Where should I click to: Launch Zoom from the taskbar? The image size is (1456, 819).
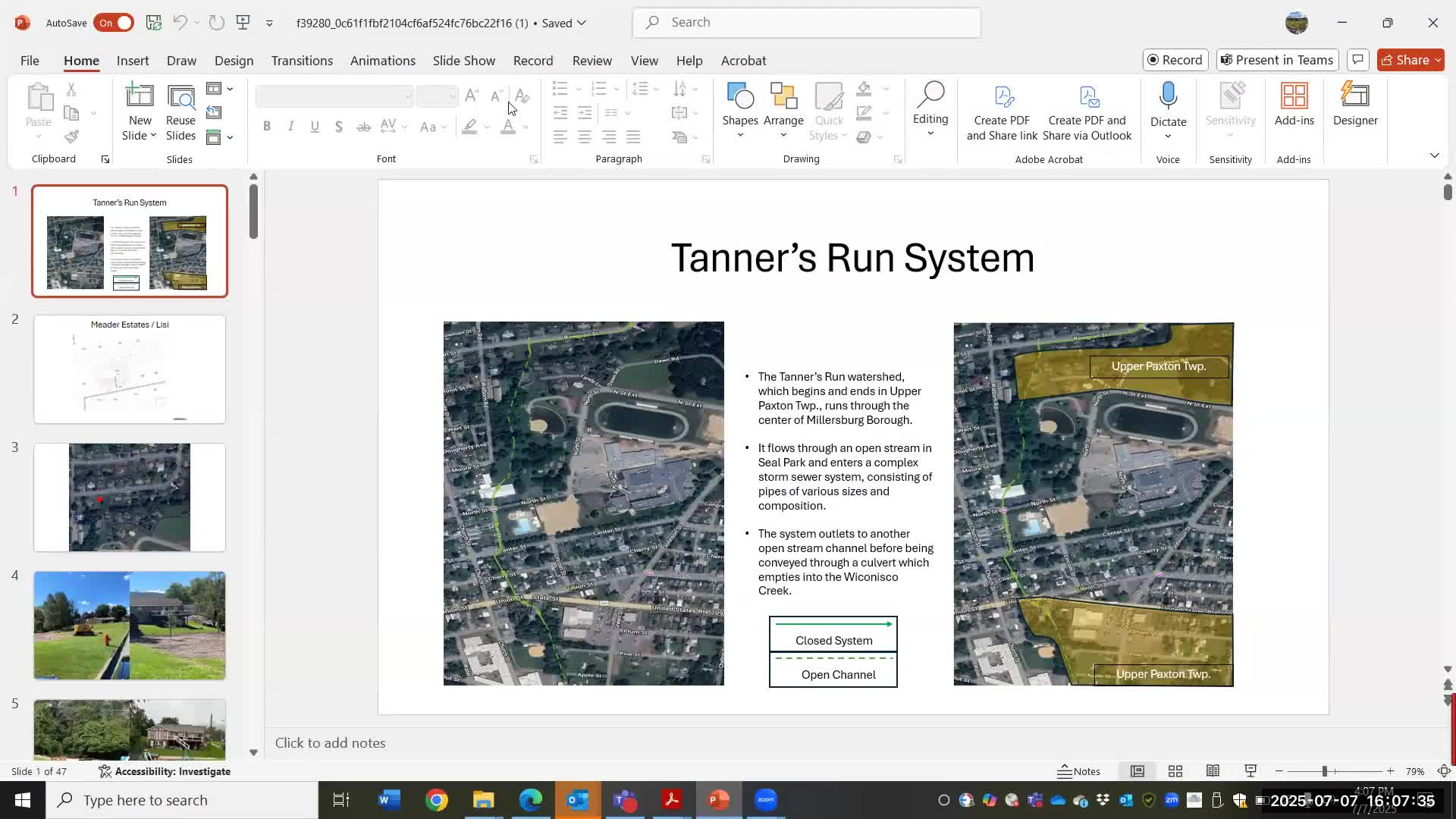tap(766, 800)
